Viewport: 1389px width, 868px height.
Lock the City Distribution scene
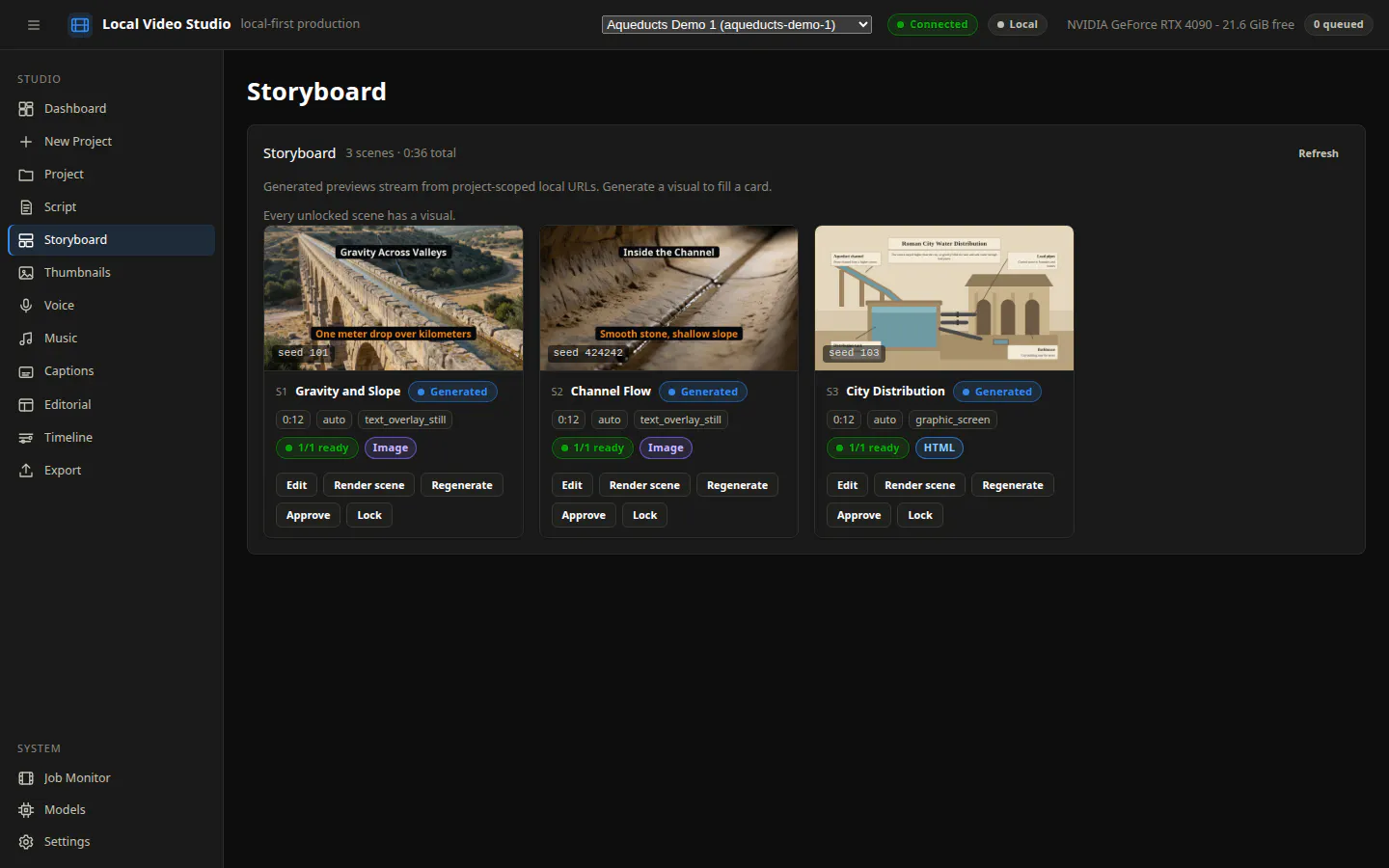click(920, 515)
